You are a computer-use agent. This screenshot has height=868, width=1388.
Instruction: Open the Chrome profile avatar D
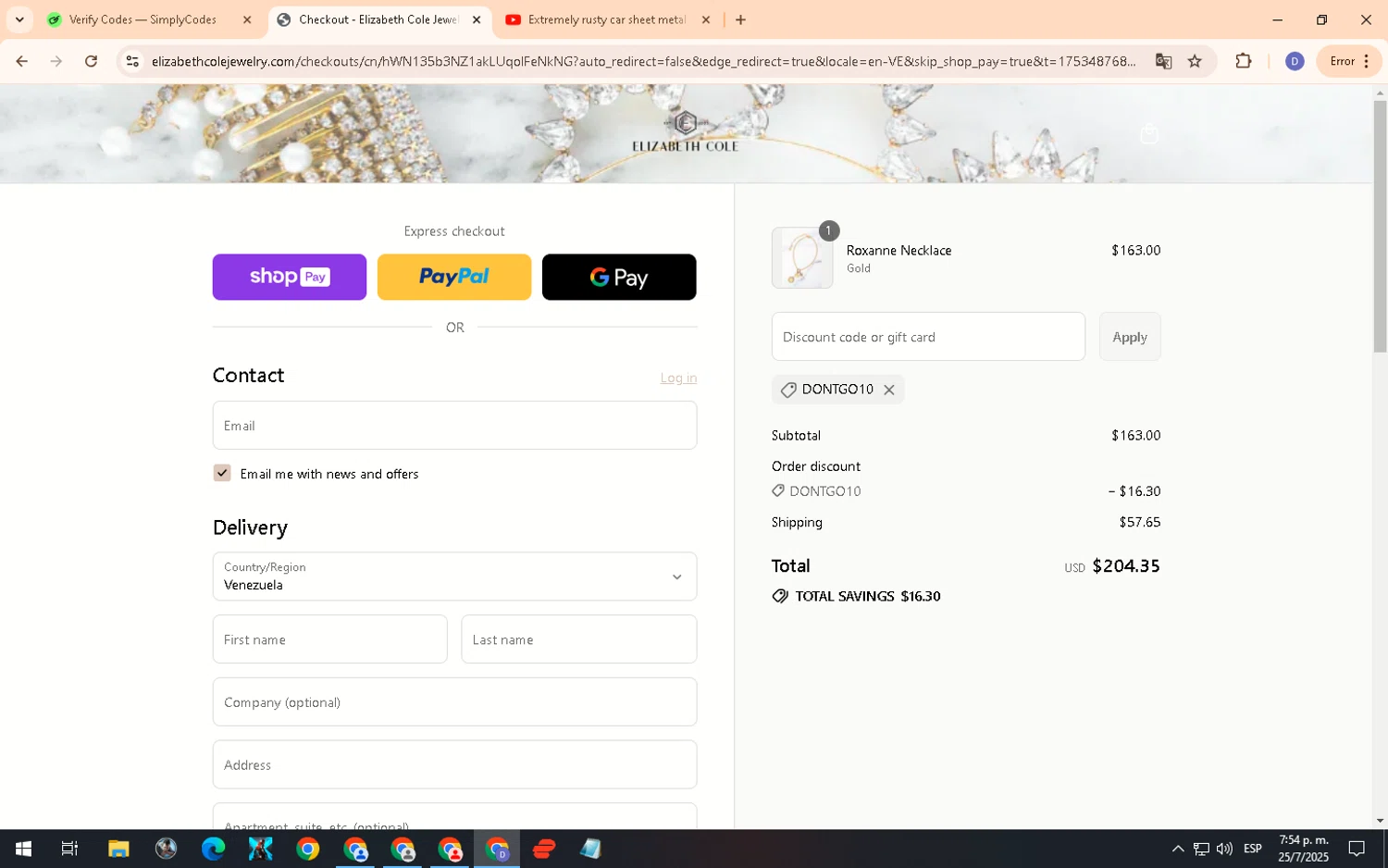(x=1295, y=61)
